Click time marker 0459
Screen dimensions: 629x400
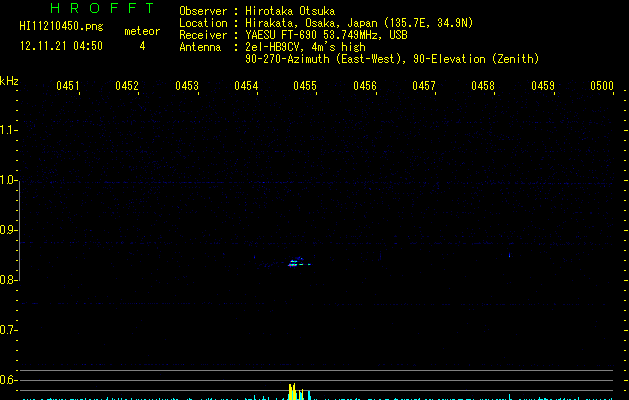(x=543, y=86)
